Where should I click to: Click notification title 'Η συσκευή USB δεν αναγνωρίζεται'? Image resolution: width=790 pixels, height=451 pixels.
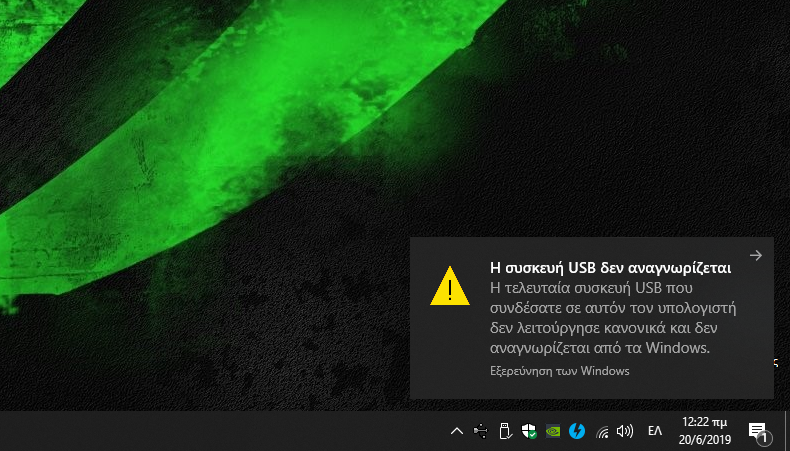tap(610, 268)
